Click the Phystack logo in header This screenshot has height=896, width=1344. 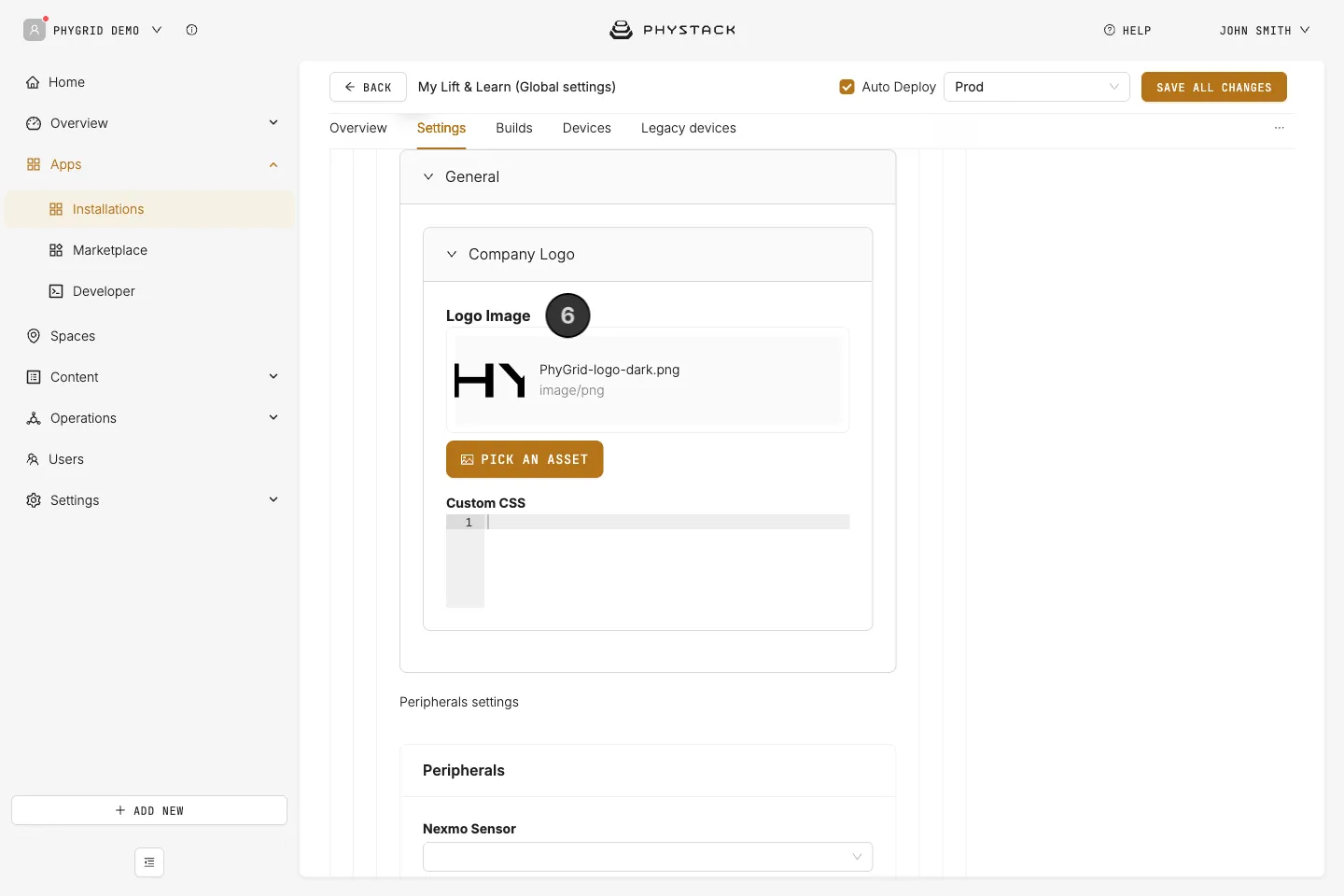point(672,30)
